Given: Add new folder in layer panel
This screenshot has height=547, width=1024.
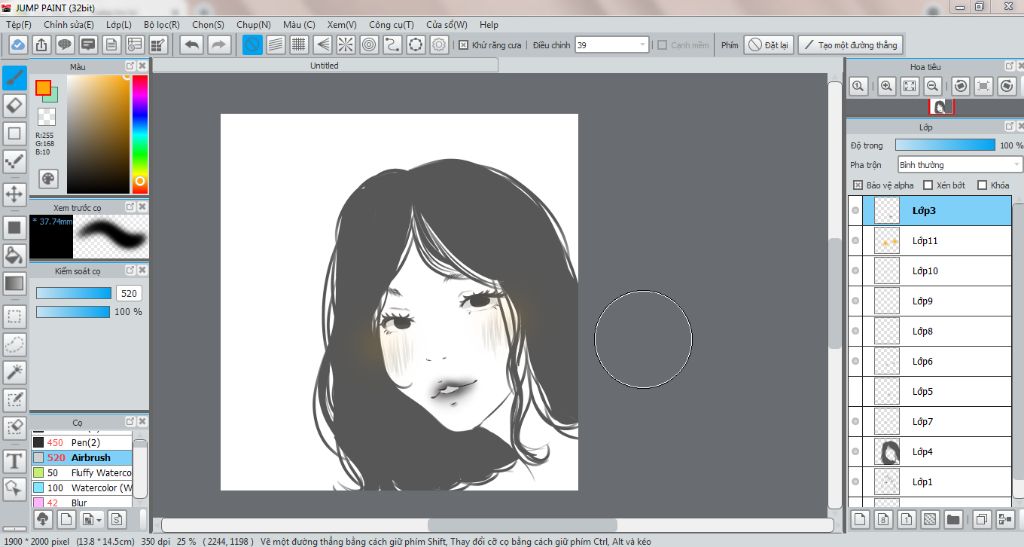Looking at the screenshot, I should [x=953, y=520].
